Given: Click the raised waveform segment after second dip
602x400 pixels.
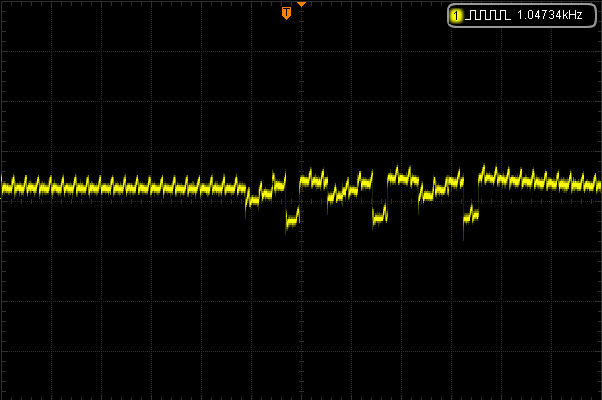Looking at the screenshot, I should [x=402, y=177].
